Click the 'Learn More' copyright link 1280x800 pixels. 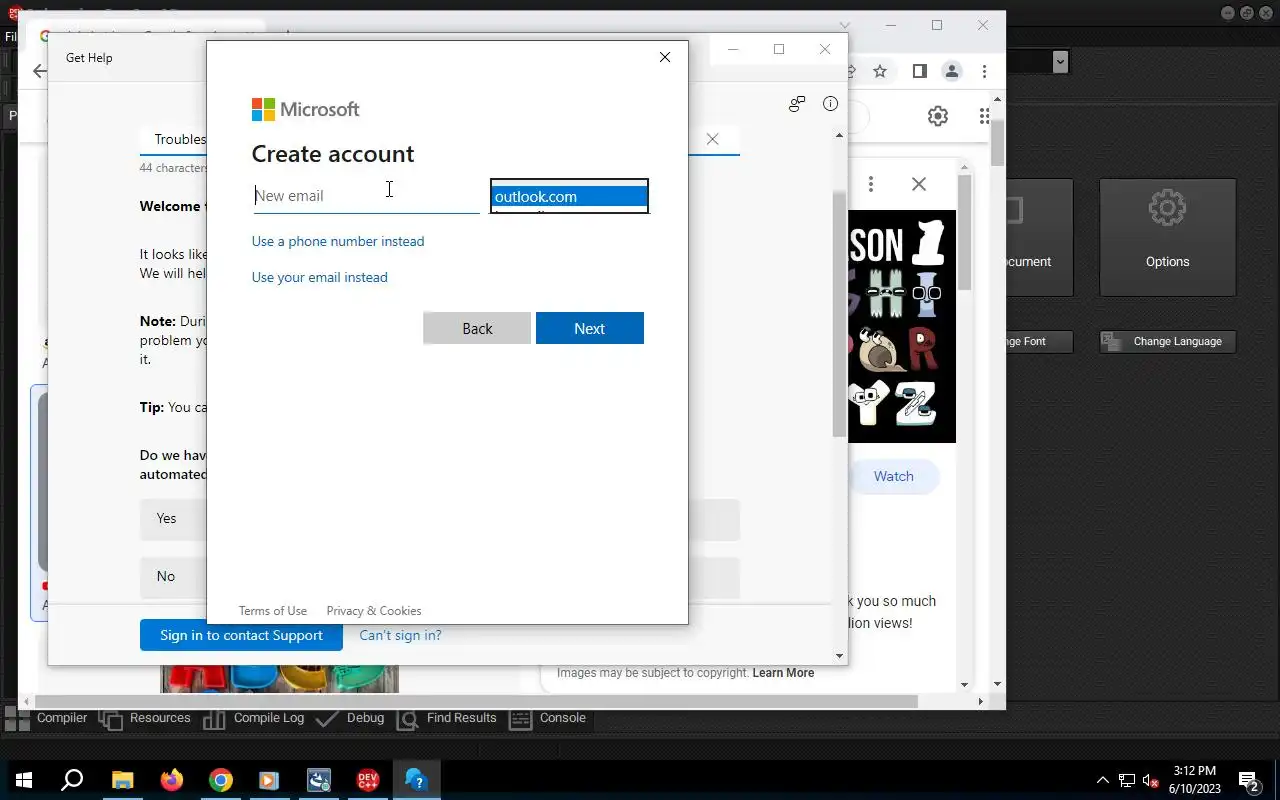783,673
